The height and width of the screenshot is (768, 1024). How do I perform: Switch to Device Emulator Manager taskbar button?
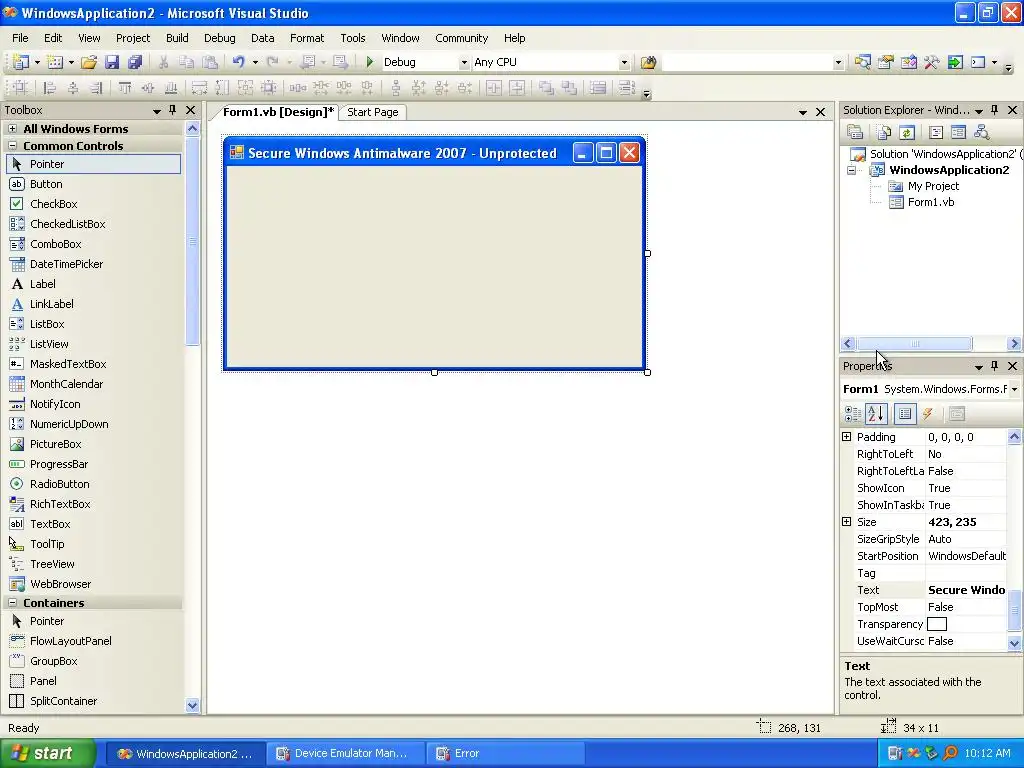coord(346,754)
